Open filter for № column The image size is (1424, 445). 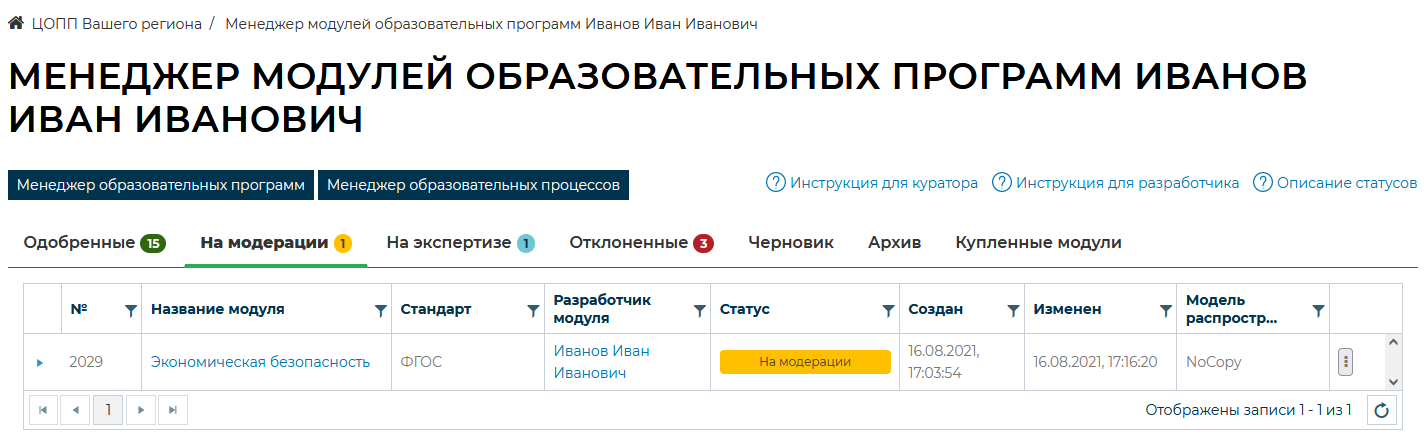coord(130,311)
